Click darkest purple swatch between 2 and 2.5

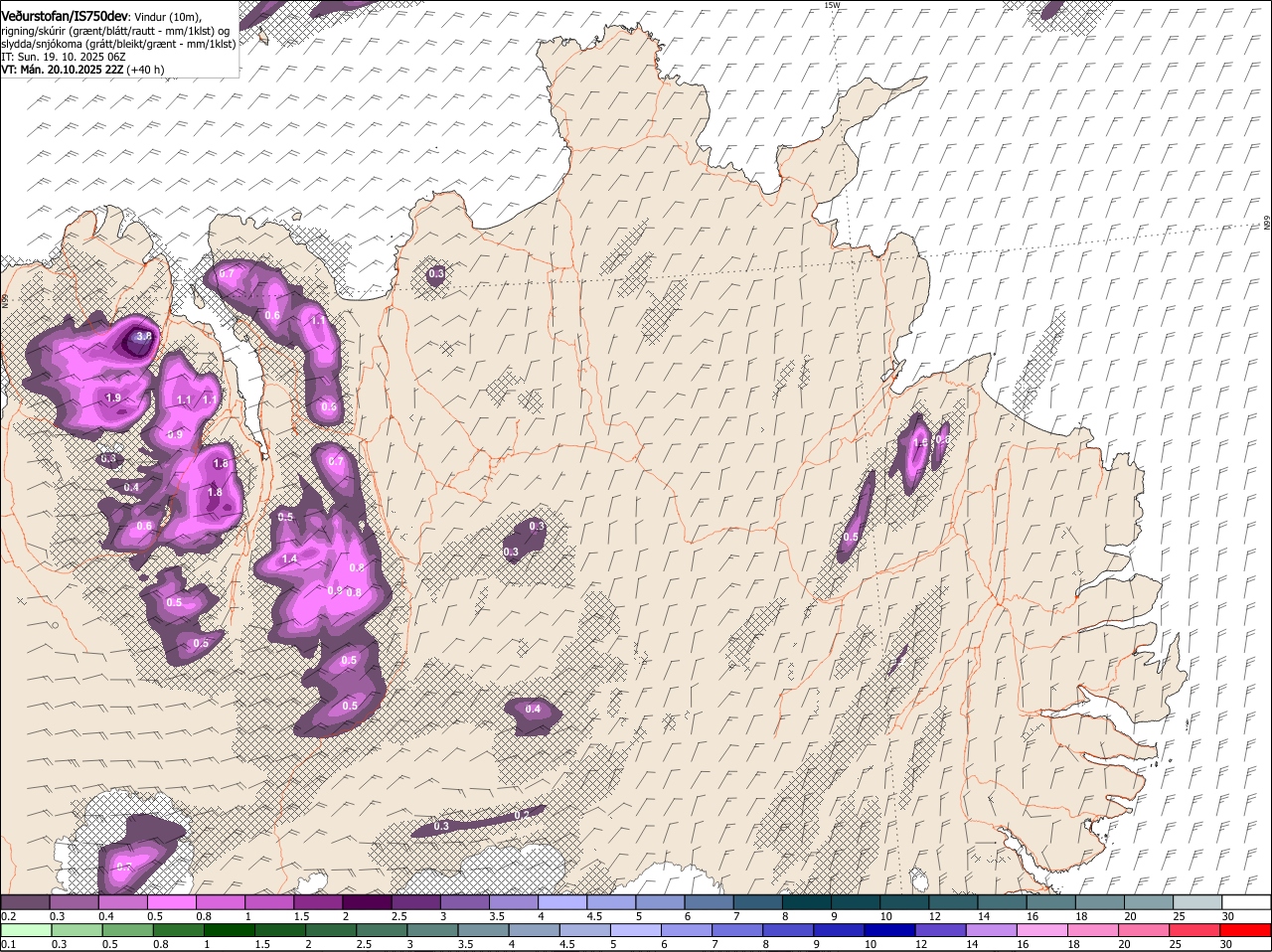coord(367,901)
